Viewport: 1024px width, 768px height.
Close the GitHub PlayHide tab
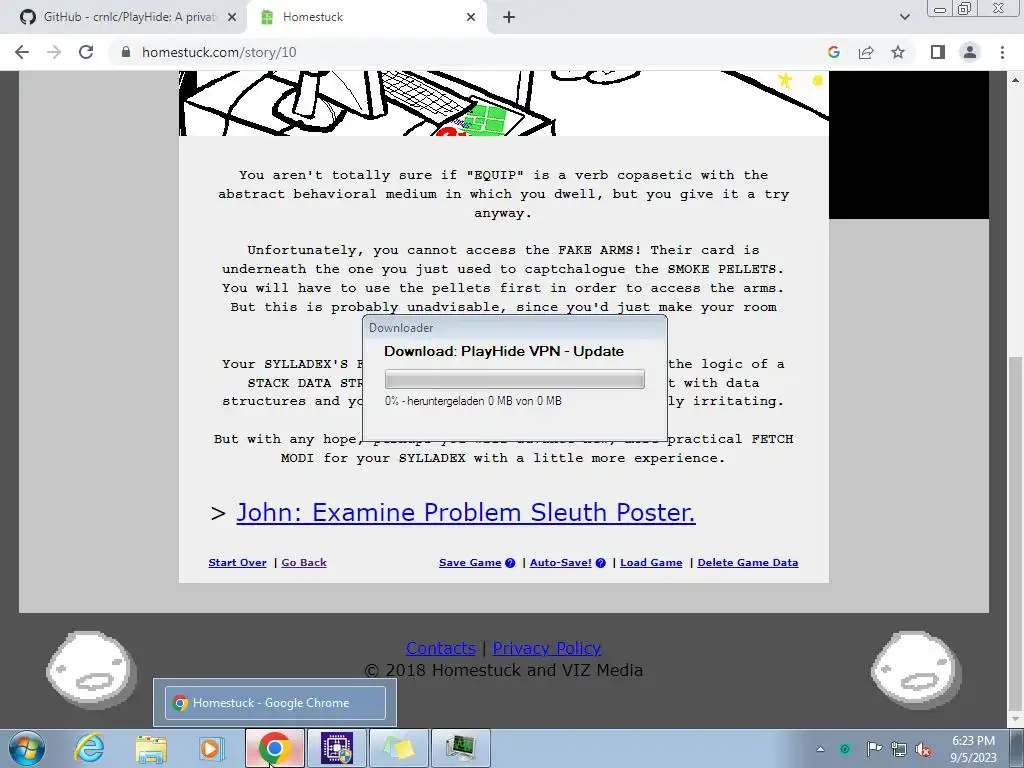point(231,17)
